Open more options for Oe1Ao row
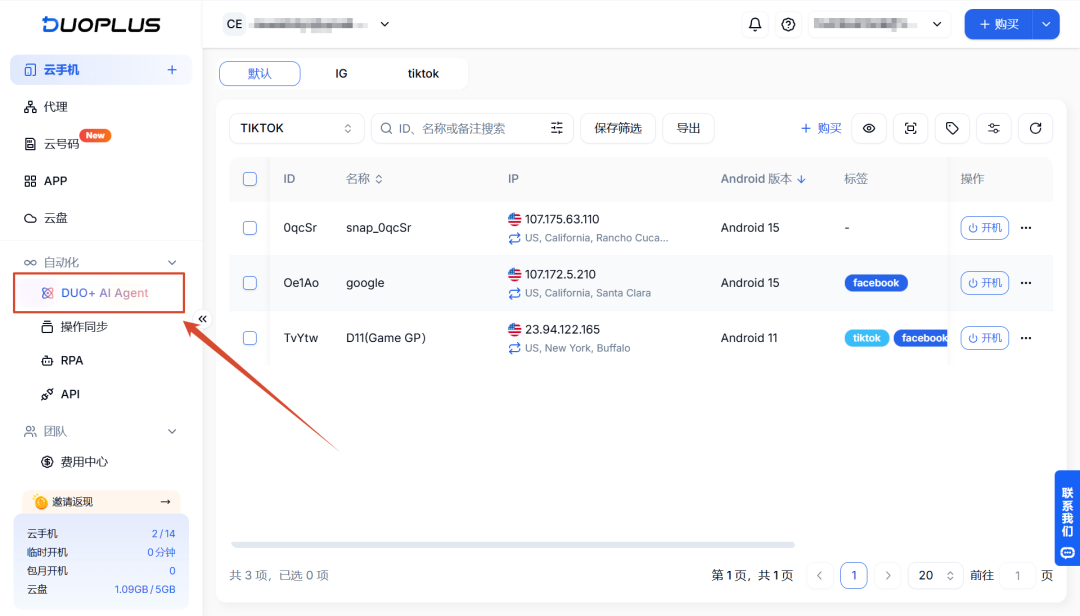Viewport: 1080px width, 616px height. [1026, 283]
